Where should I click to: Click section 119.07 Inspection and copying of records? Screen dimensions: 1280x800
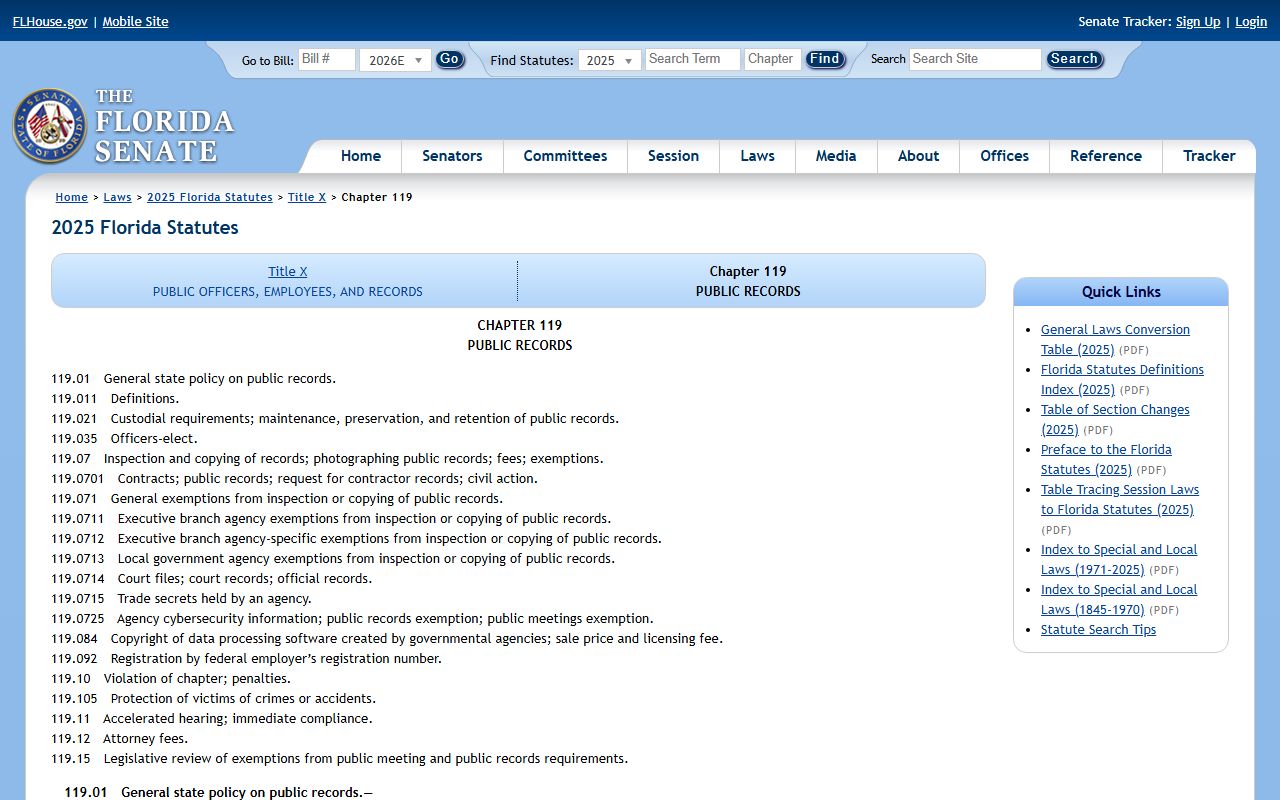[327, 458]
